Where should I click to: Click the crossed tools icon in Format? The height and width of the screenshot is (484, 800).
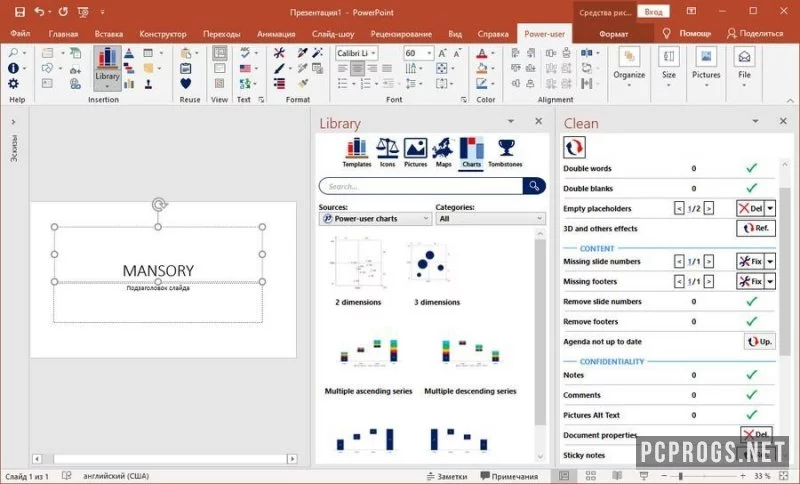coord(279,53)
